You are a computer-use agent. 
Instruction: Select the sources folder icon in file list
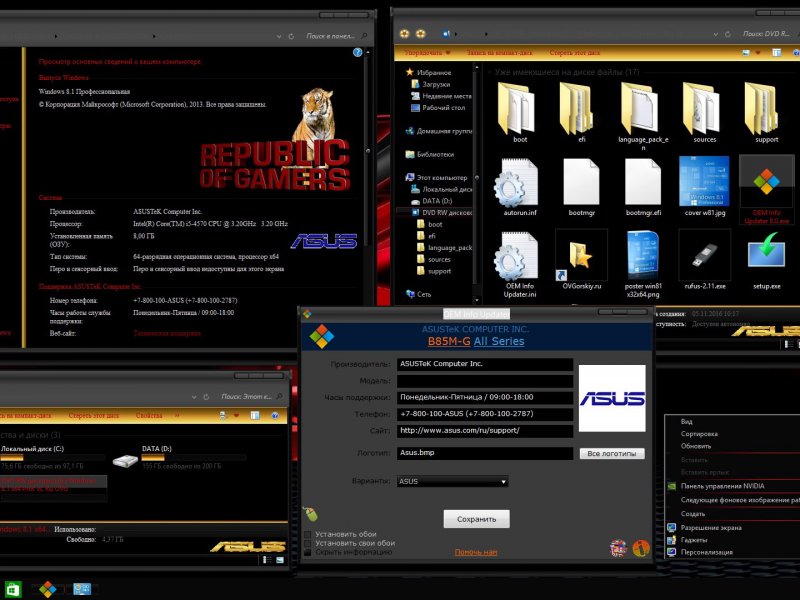[704, 109]
